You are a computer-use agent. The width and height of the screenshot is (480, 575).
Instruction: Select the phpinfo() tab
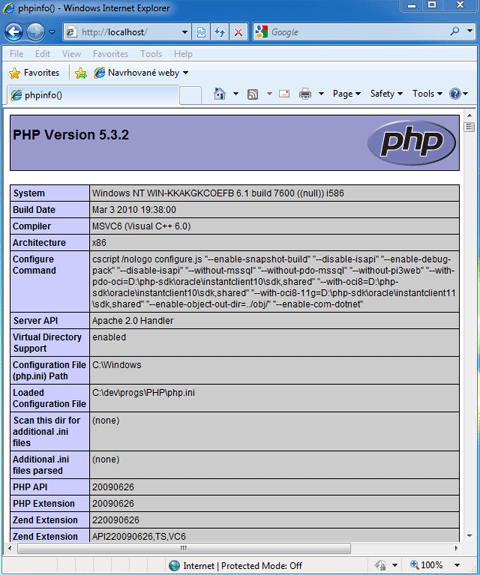tap(94, 95)
